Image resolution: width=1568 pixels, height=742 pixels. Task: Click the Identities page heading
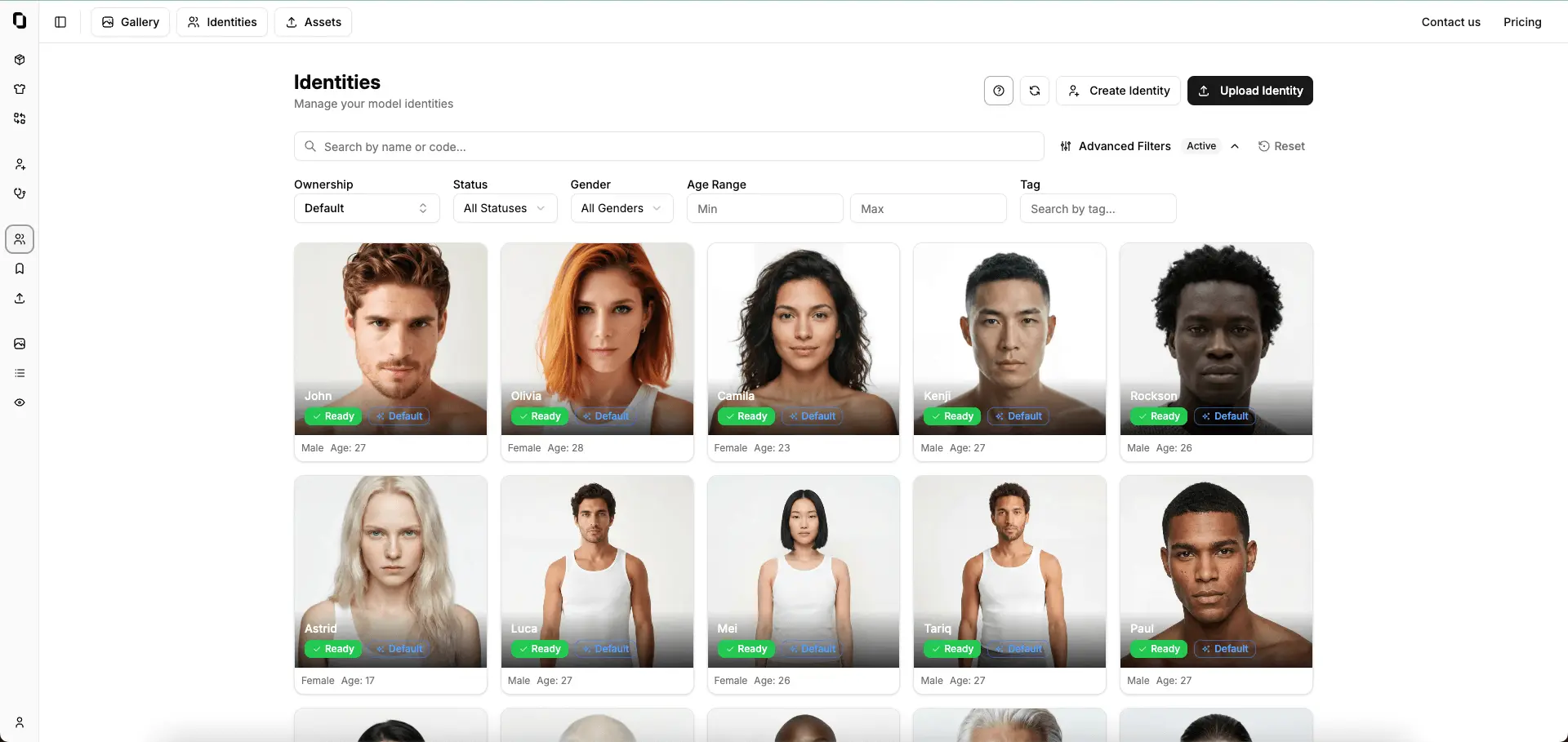click(x=337, y=82)
